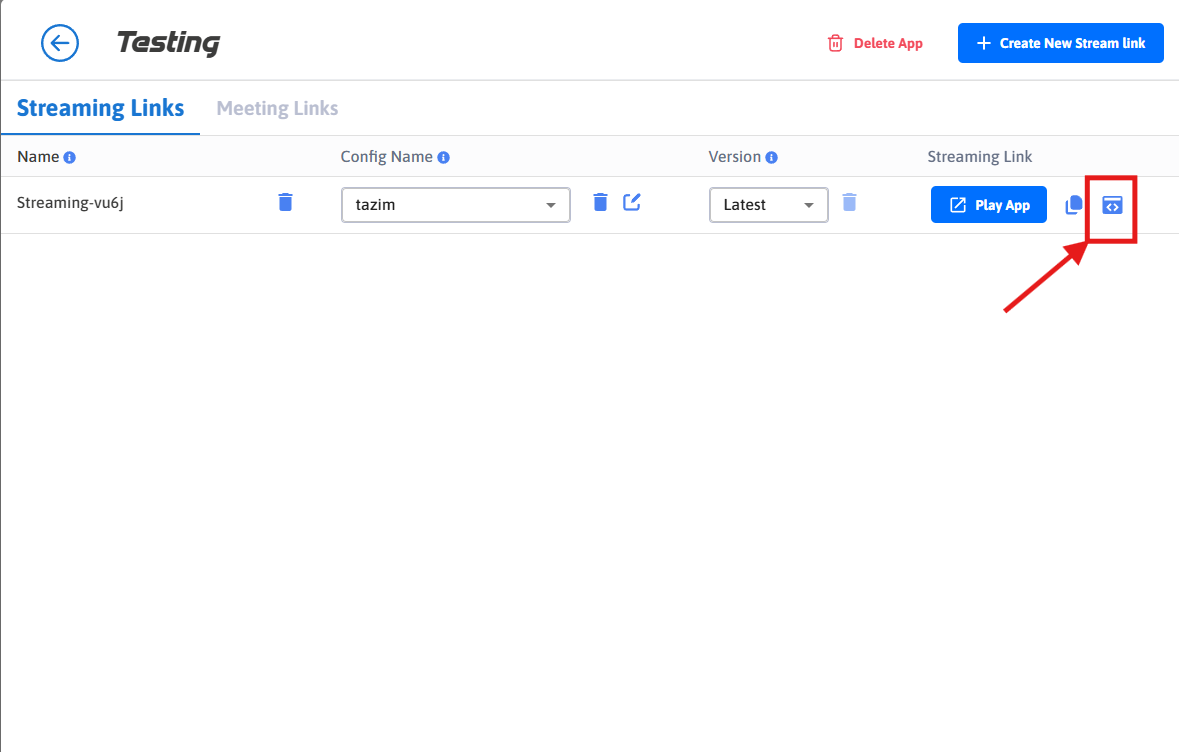
Task: Click the Name column header
Action: (38, 156)
